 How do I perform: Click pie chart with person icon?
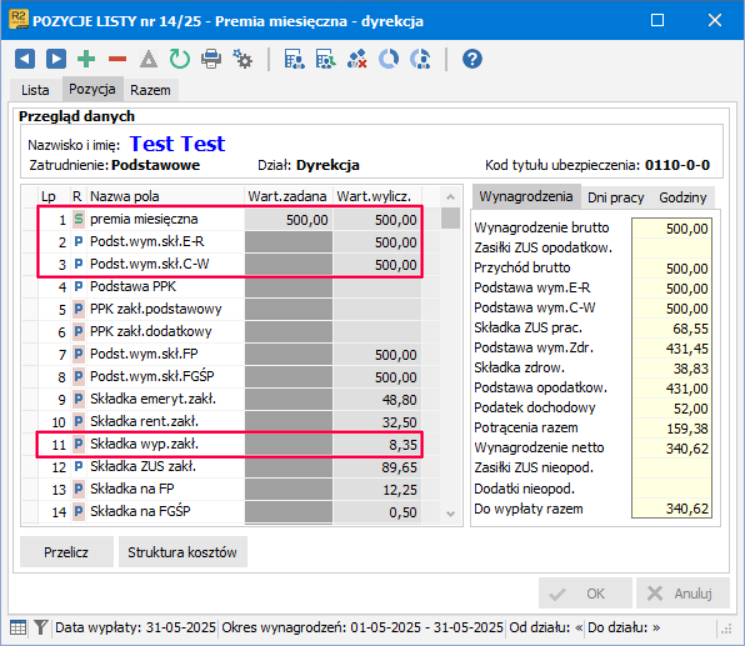click(420, 59)
